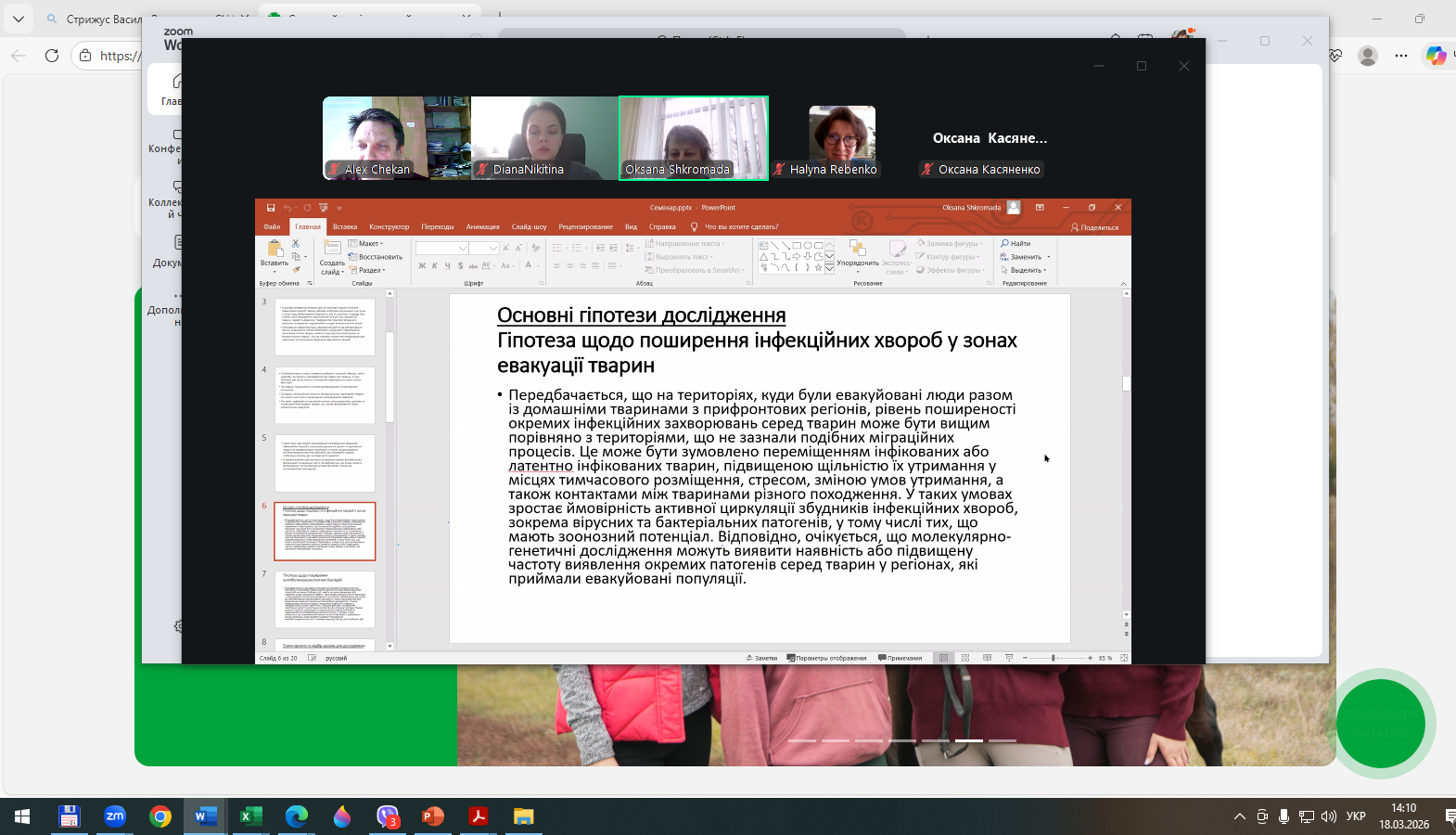Toggle Comments (Примечания) pane in status bar

click(900, 658)
